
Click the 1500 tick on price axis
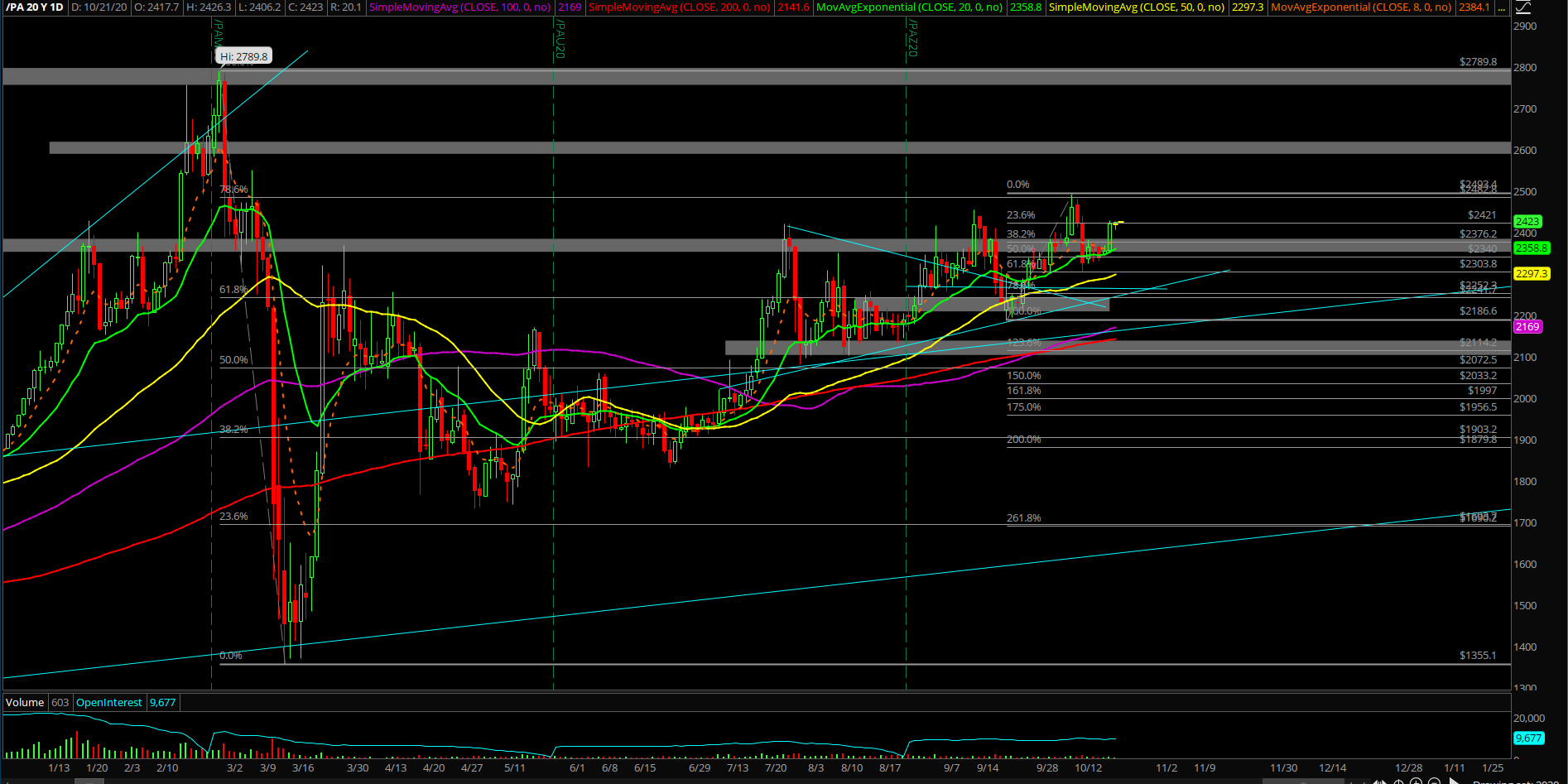click(1525, 605)
